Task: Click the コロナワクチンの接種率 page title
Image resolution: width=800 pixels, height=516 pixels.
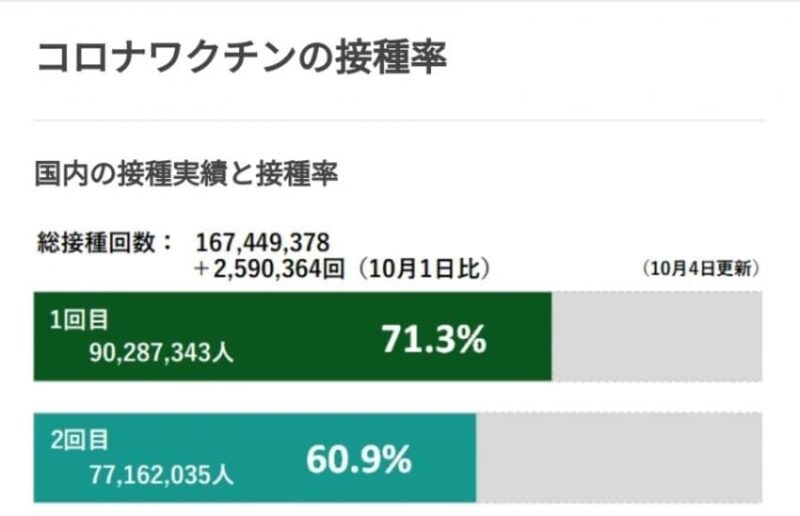Action: click(x=241, y=57)
